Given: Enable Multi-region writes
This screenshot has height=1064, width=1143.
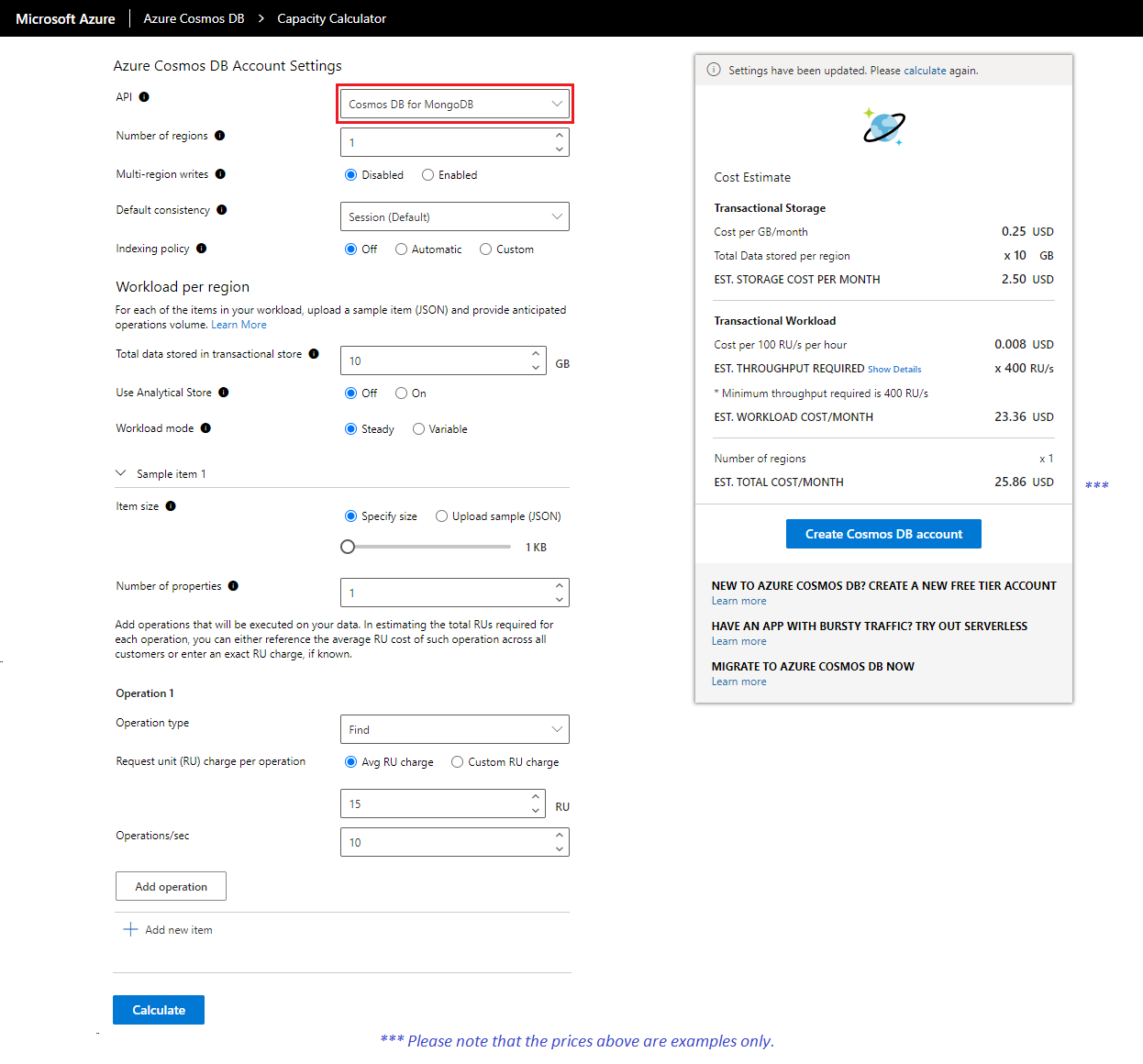Looking at the screenshot, I should point(427,174).
